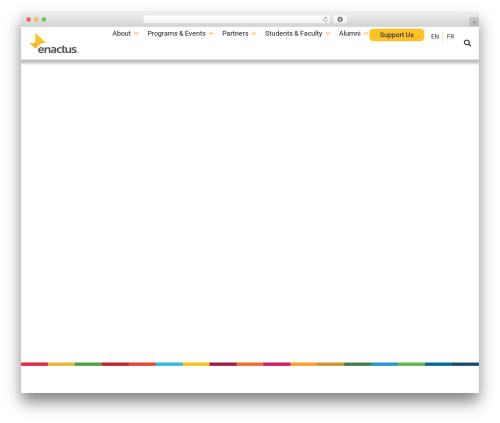Image resolution: width=500 pixels, height=423 pixels.
Task: Expand the Alumni dropdown chevron
Action: (x=366, y=34)
